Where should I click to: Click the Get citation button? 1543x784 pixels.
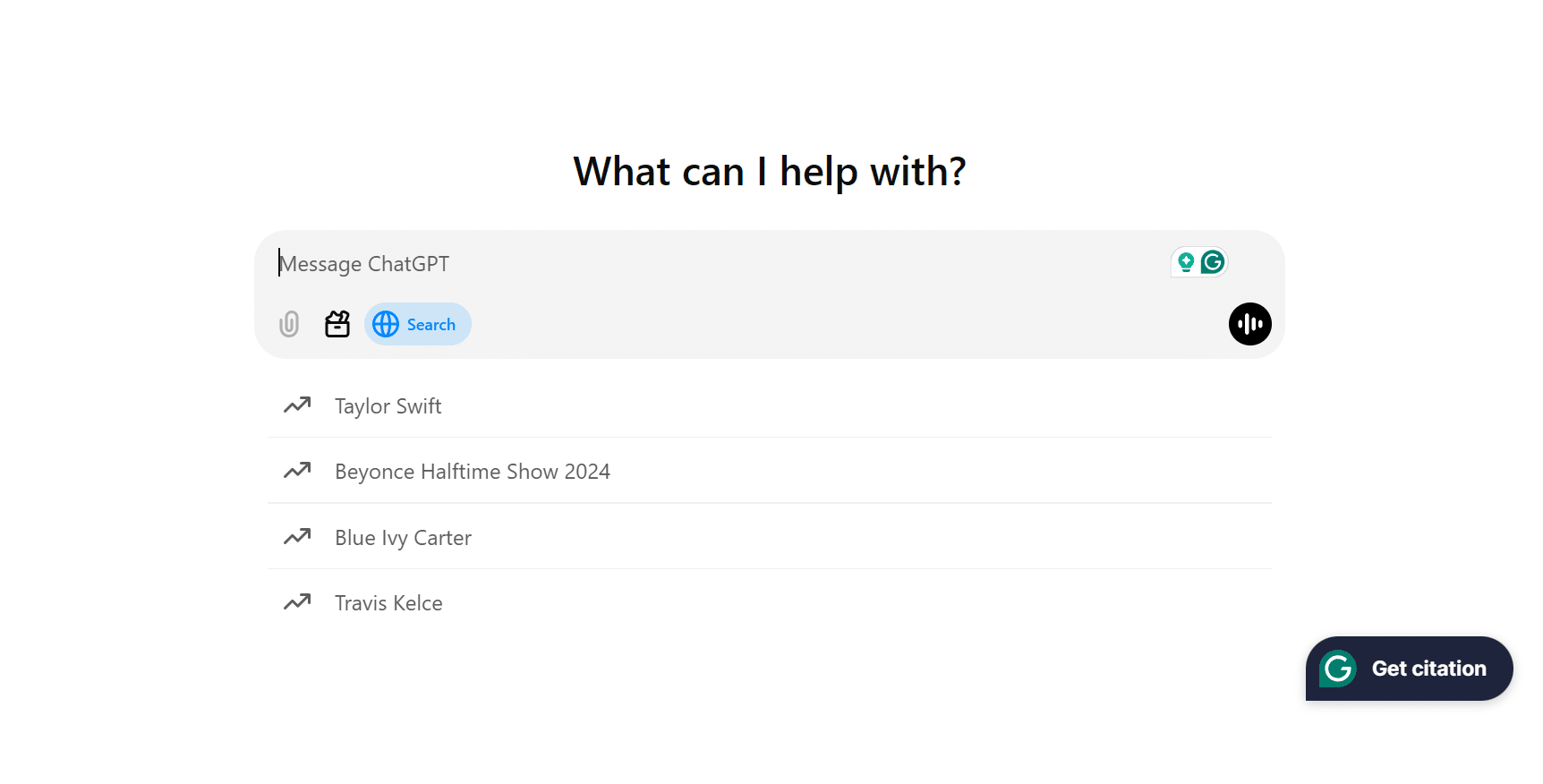point(1410,669)
